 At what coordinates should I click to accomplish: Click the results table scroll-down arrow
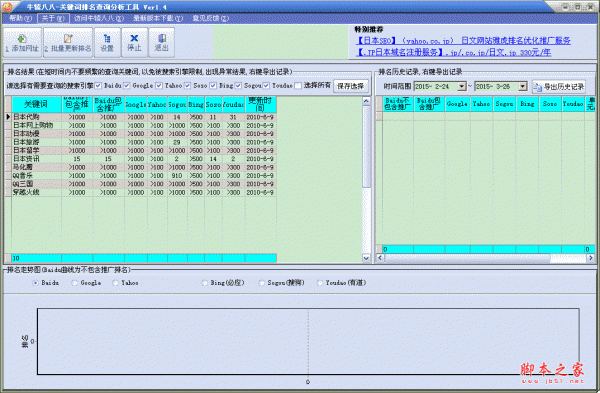click(366, 258)
